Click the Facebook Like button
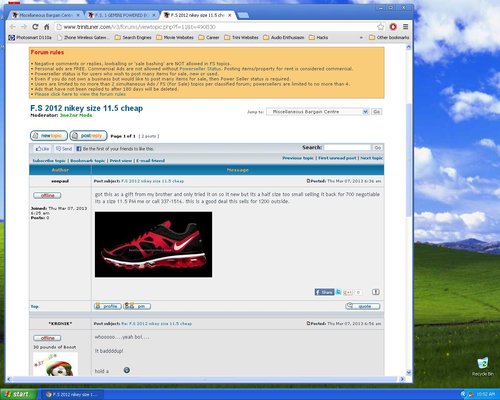 pos(43,149)
